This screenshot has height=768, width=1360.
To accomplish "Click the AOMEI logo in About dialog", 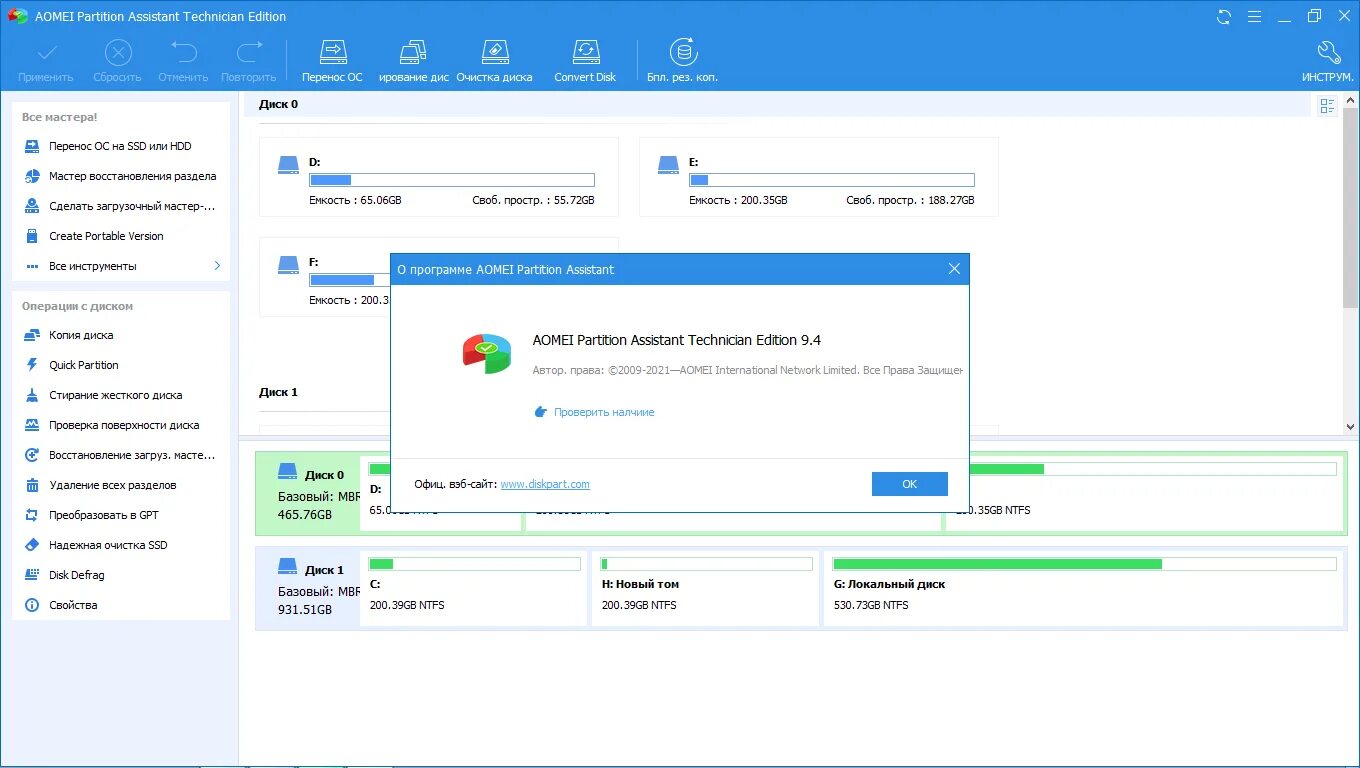I will click(x=487, y=353).
